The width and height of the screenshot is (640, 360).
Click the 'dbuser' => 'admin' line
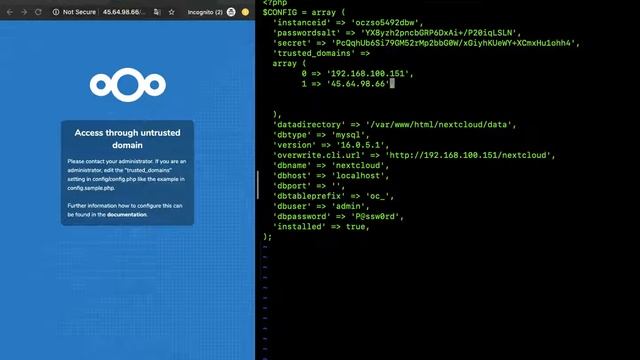[x=321, y=207]
